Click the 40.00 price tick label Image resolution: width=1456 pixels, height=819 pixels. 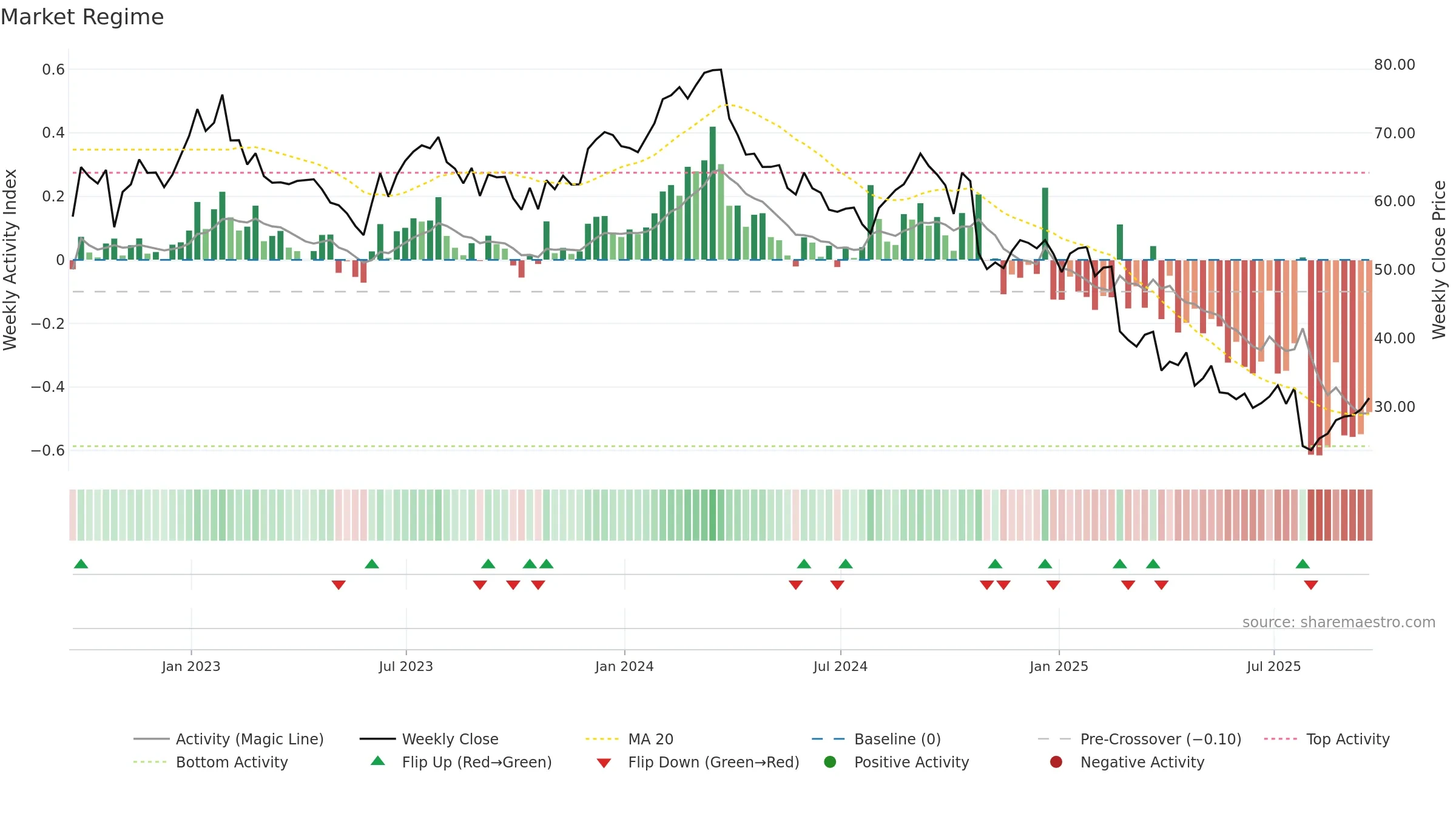coord(1394,338)
